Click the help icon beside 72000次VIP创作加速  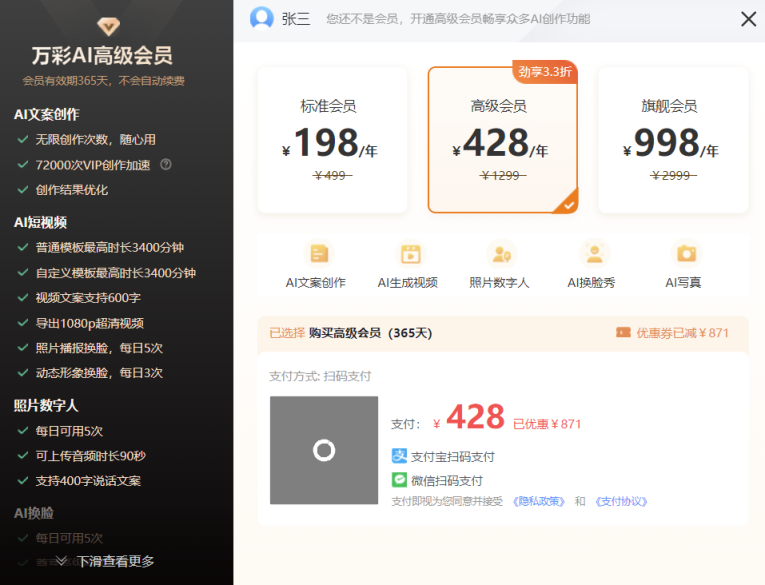click(x=166, y=165)
